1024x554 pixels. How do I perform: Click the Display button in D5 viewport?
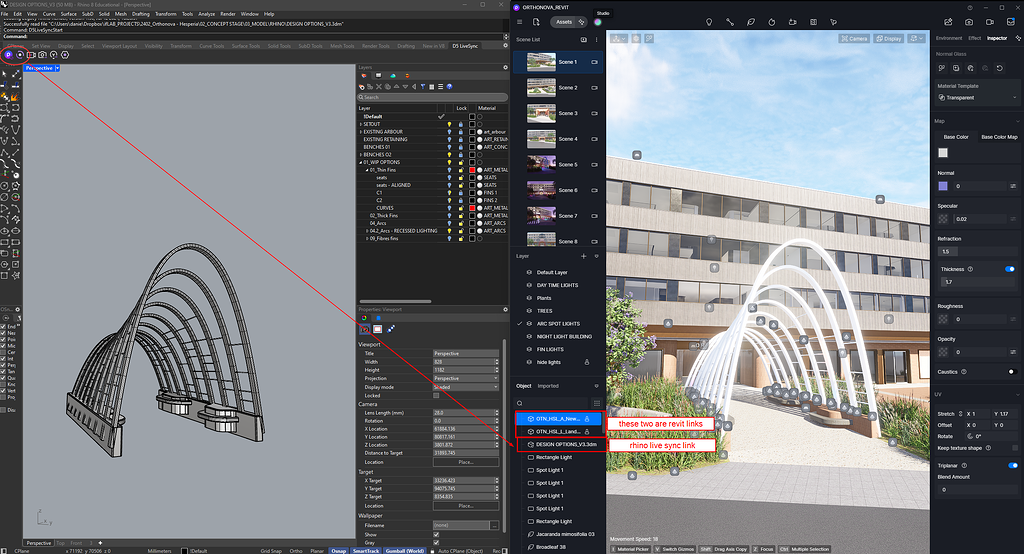coord(889,39)
